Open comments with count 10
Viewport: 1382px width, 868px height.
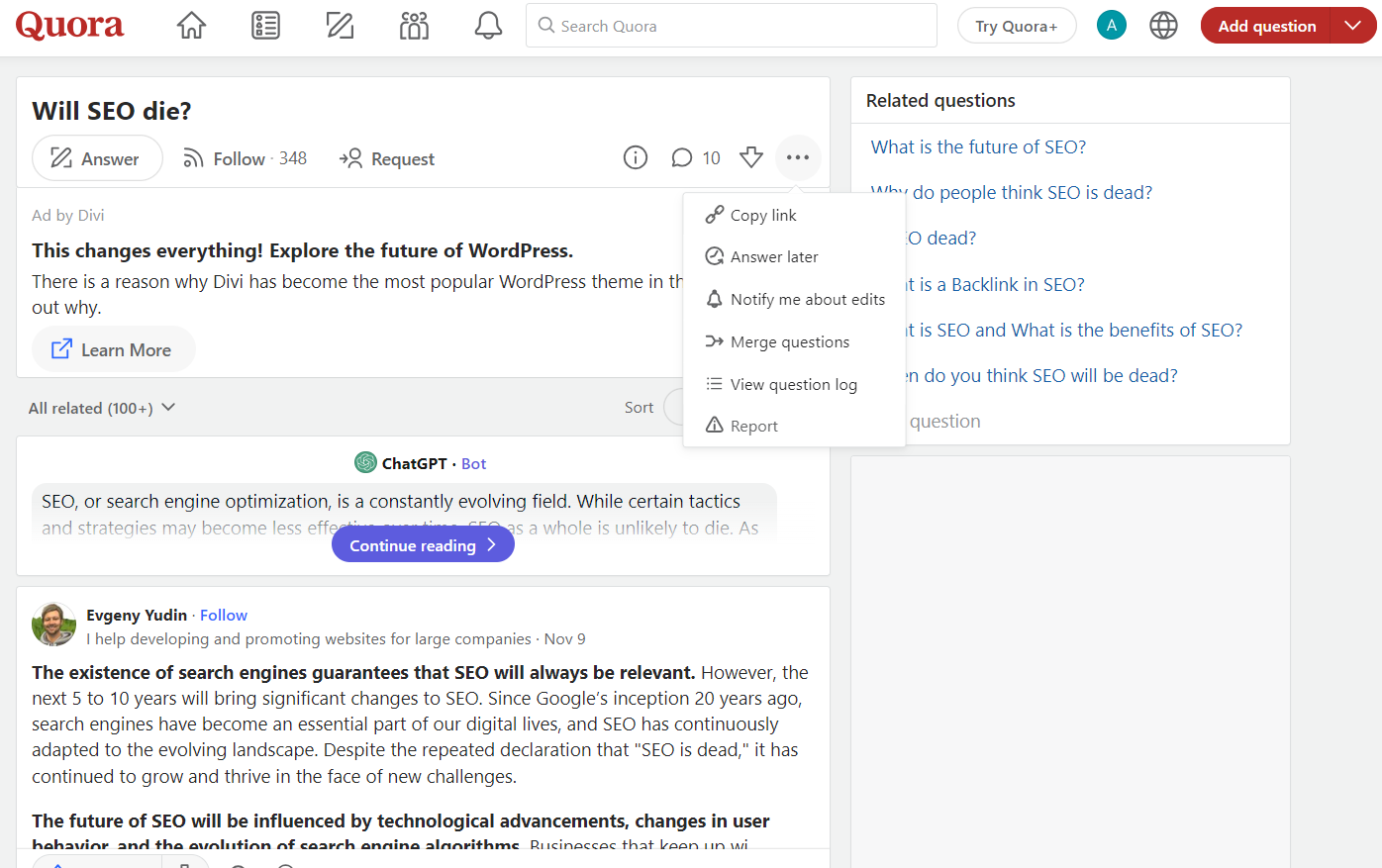click(696, 158)
